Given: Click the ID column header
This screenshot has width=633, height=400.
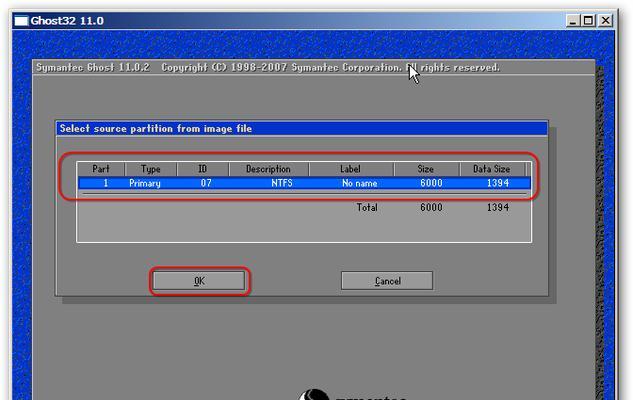Looking at the screenshot, I should click(x=203, y=169).
